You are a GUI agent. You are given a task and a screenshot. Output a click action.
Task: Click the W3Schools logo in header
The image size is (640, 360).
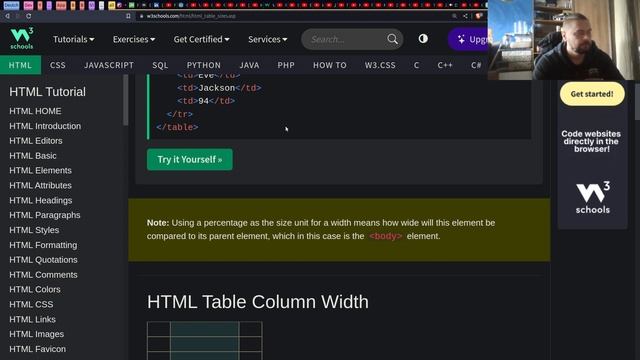[22, 38]
